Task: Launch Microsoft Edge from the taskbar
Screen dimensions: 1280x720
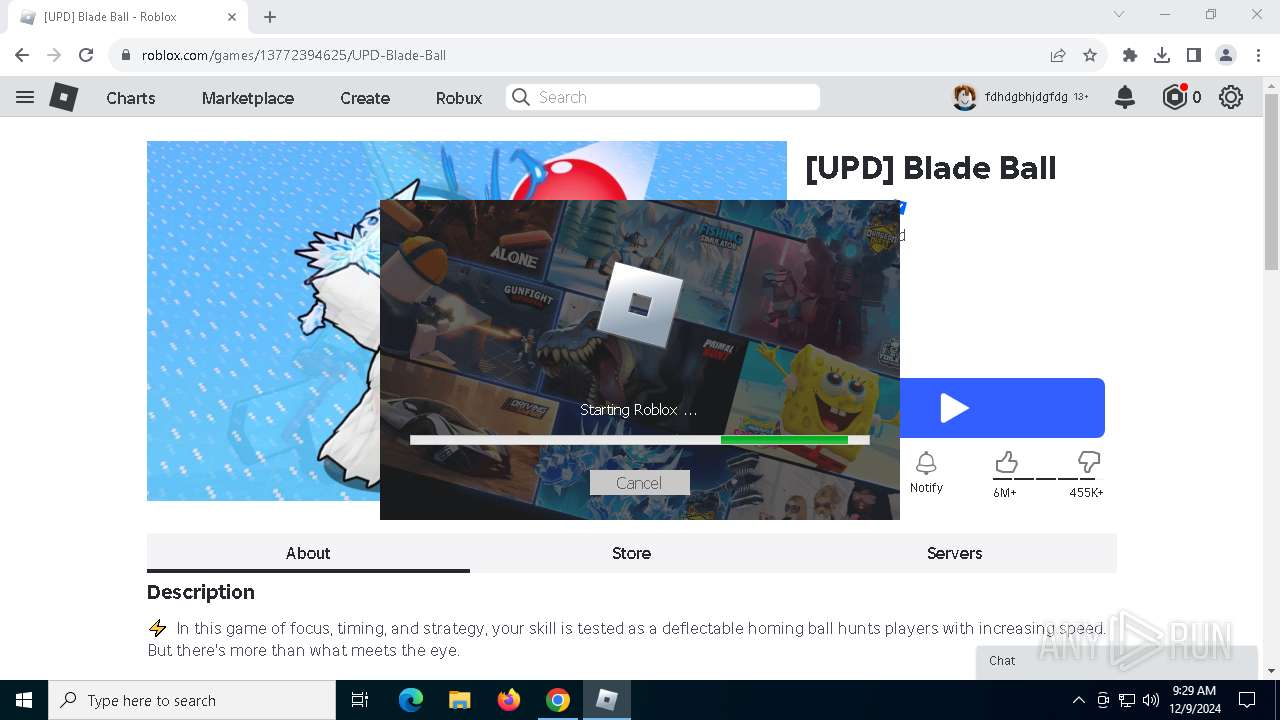Action: click(x=411, y=700)
